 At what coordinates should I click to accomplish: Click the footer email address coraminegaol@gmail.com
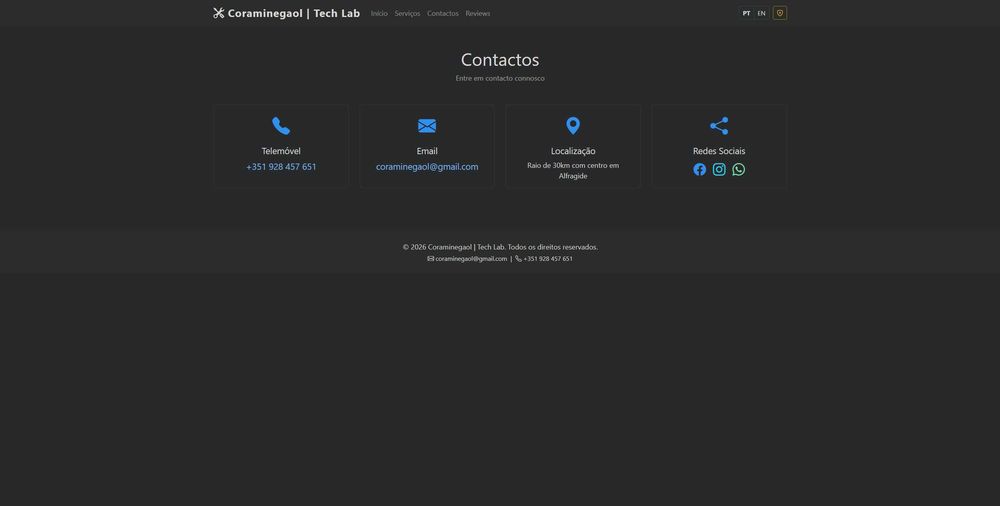point(471,259)
